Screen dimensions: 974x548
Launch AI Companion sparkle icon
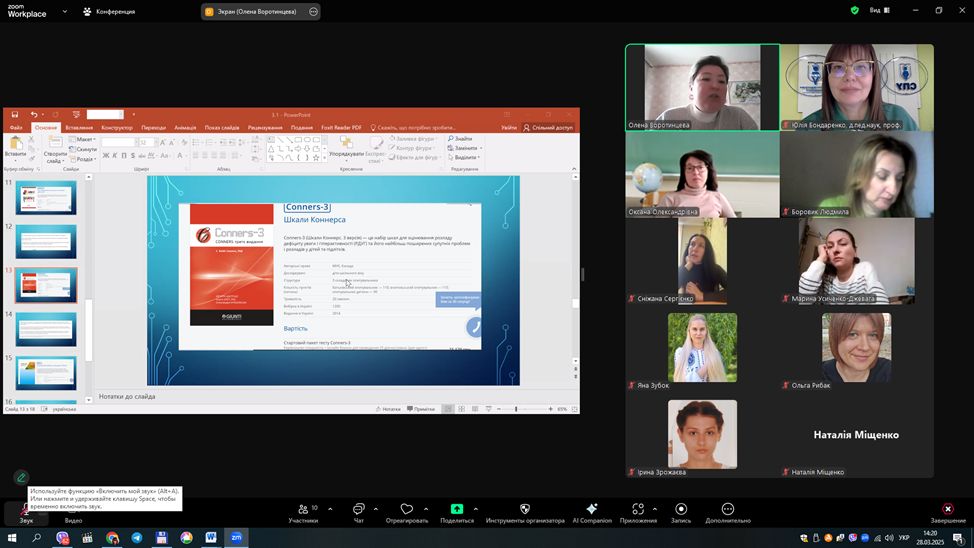592,510
